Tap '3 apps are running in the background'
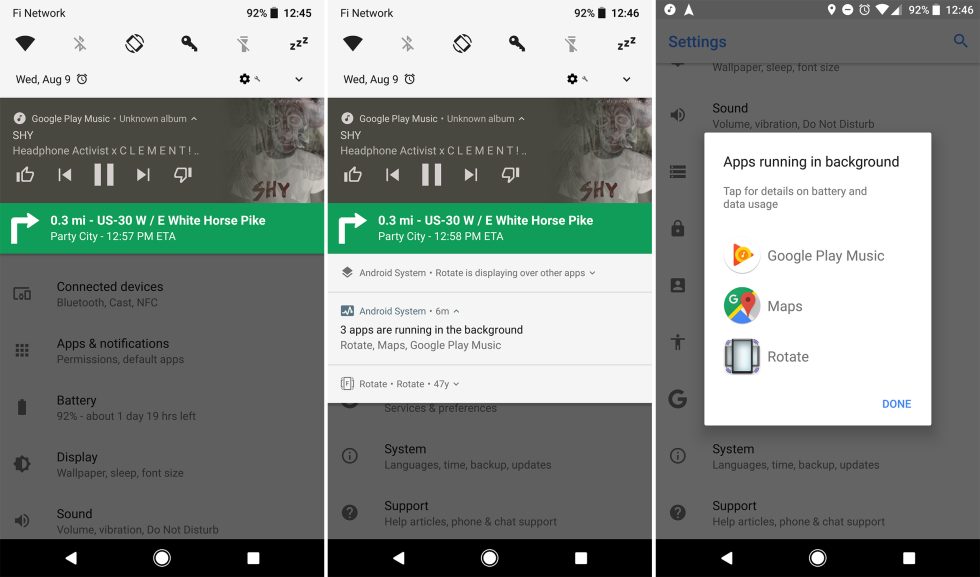This screenshot has width=980, height=577. (x=431, y=329)
